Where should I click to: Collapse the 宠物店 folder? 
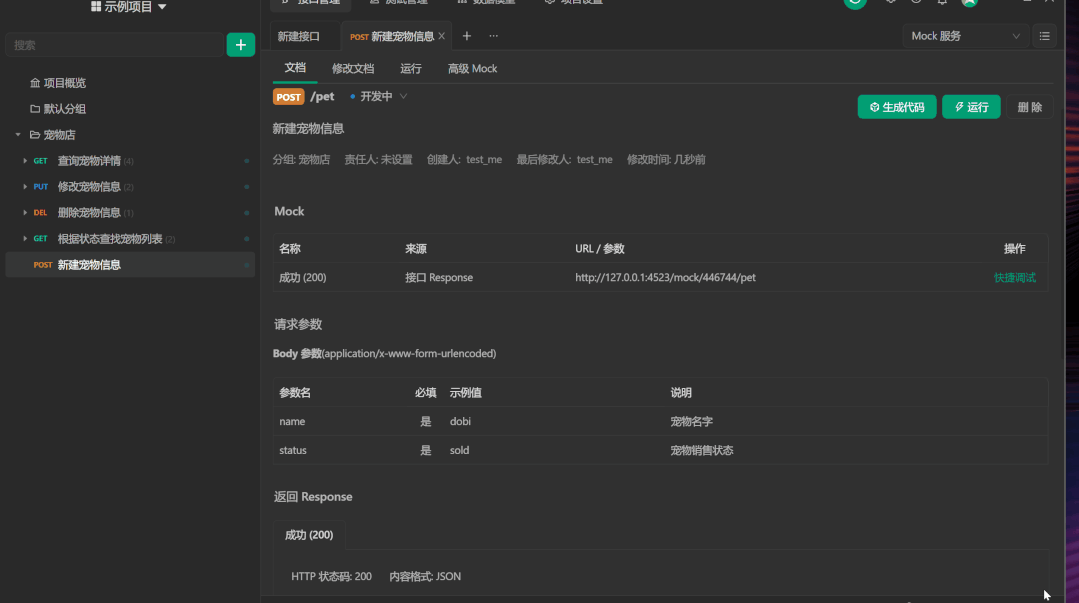(16, 134)
